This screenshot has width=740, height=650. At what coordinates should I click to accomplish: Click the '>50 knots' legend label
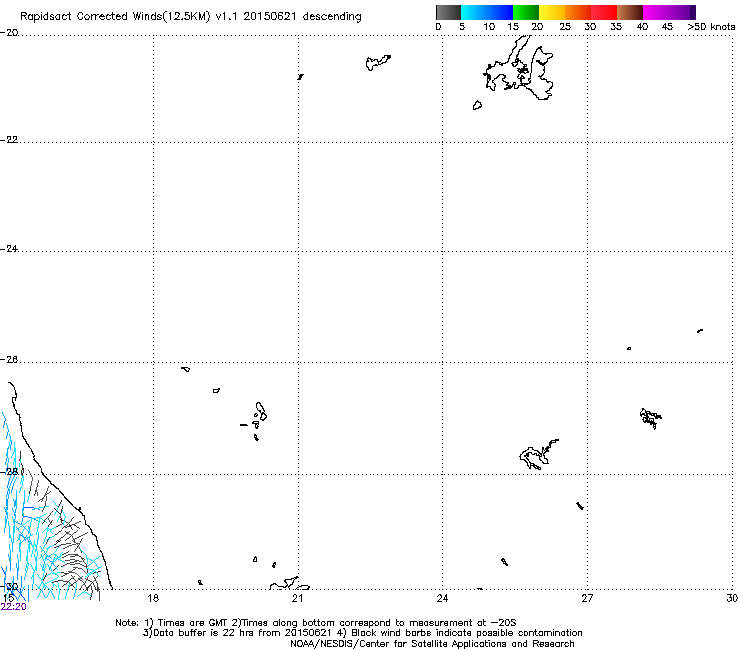[x=711, y=27]
